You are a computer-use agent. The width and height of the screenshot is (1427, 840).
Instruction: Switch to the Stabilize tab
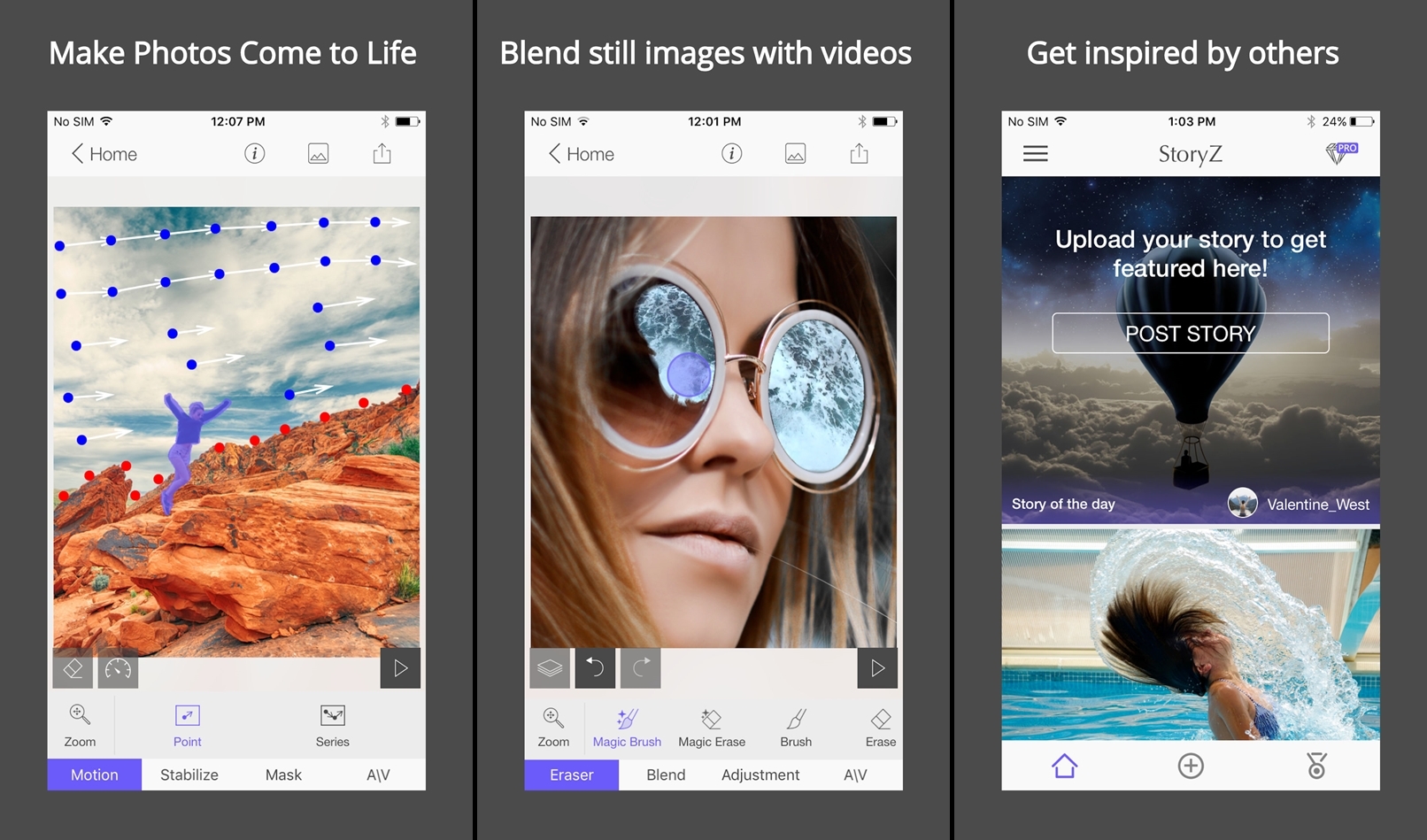[189, 774]
